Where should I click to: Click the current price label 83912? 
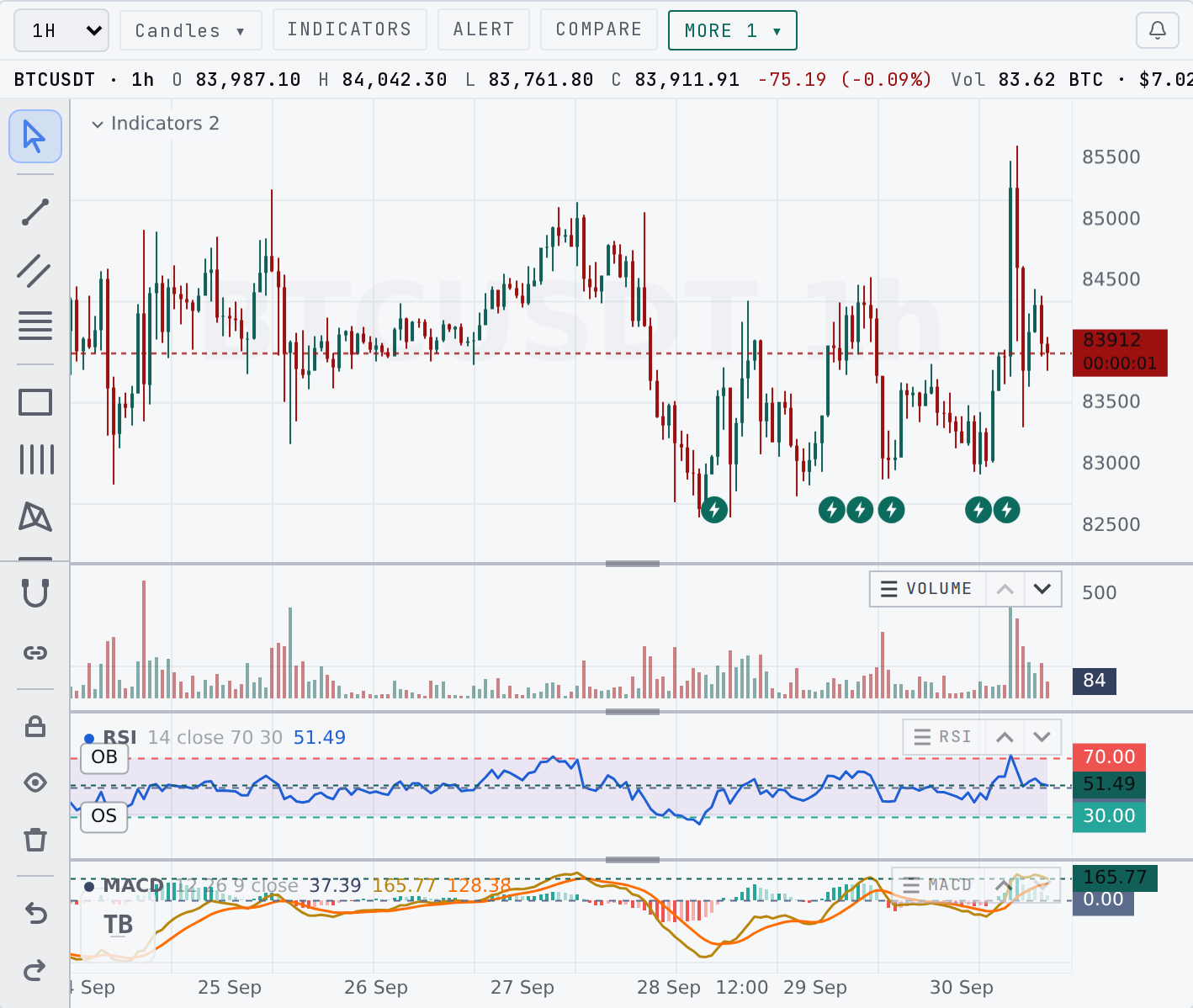click(x=1120, y=352)
